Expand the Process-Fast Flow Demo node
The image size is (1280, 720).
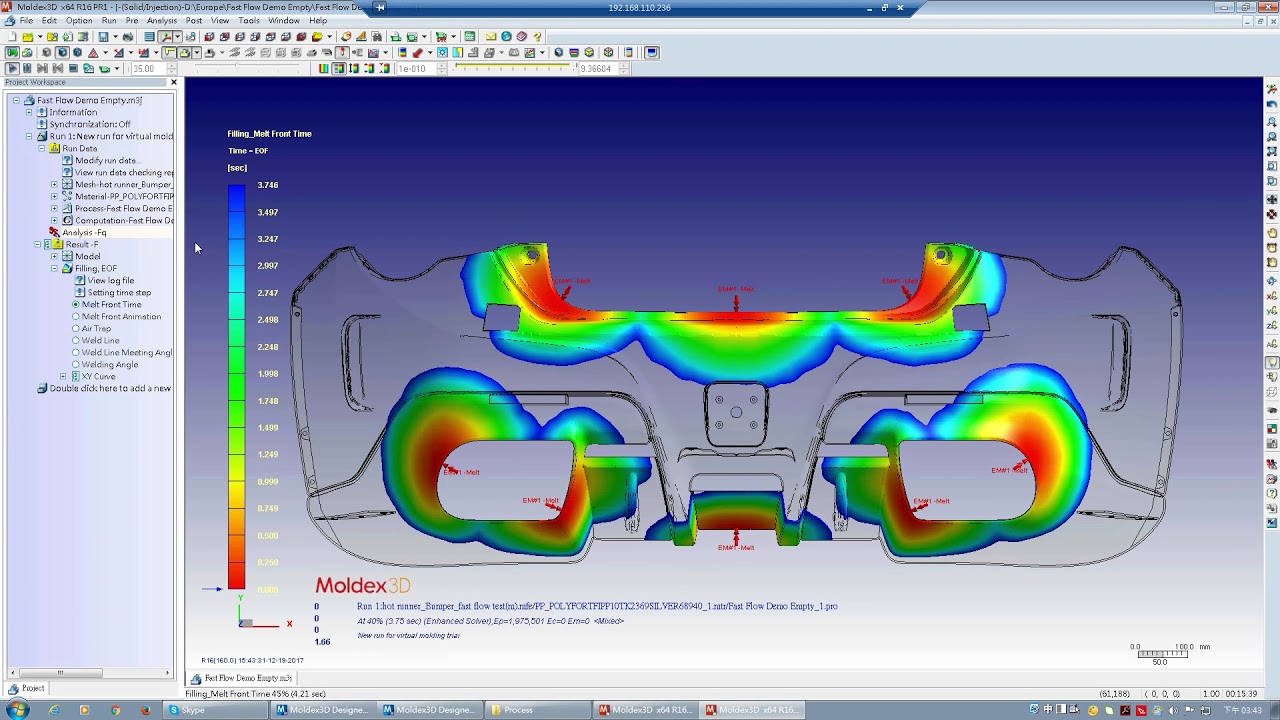54,208
